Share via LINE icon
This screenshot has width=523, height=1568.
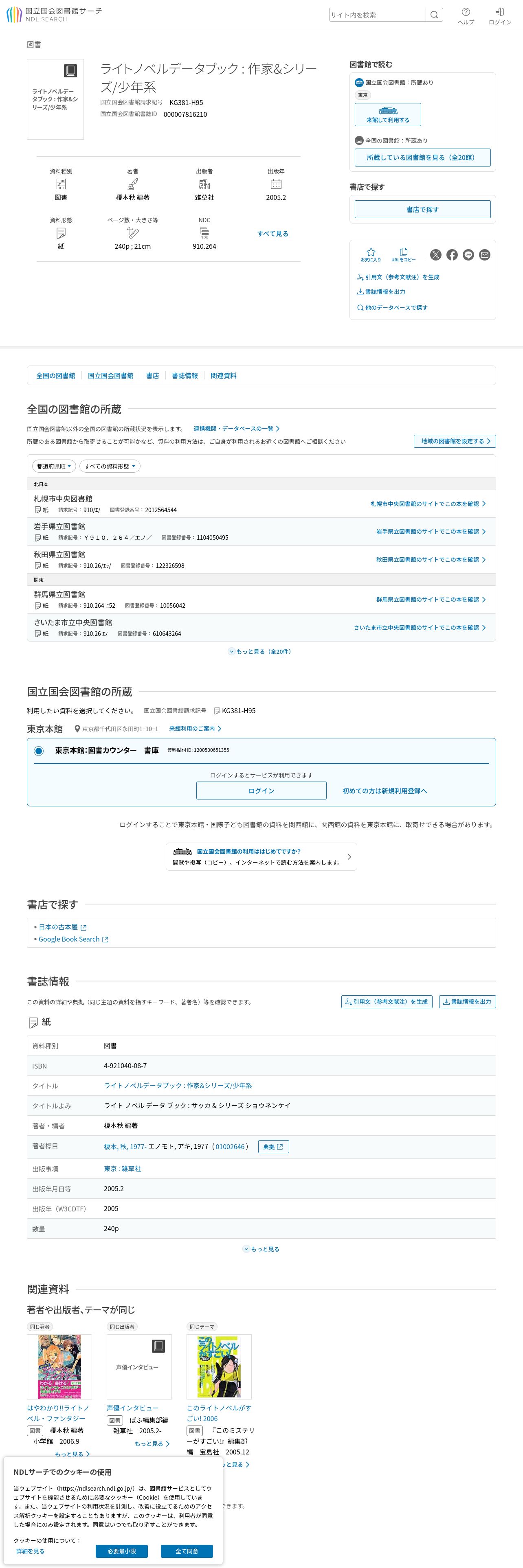468,255
